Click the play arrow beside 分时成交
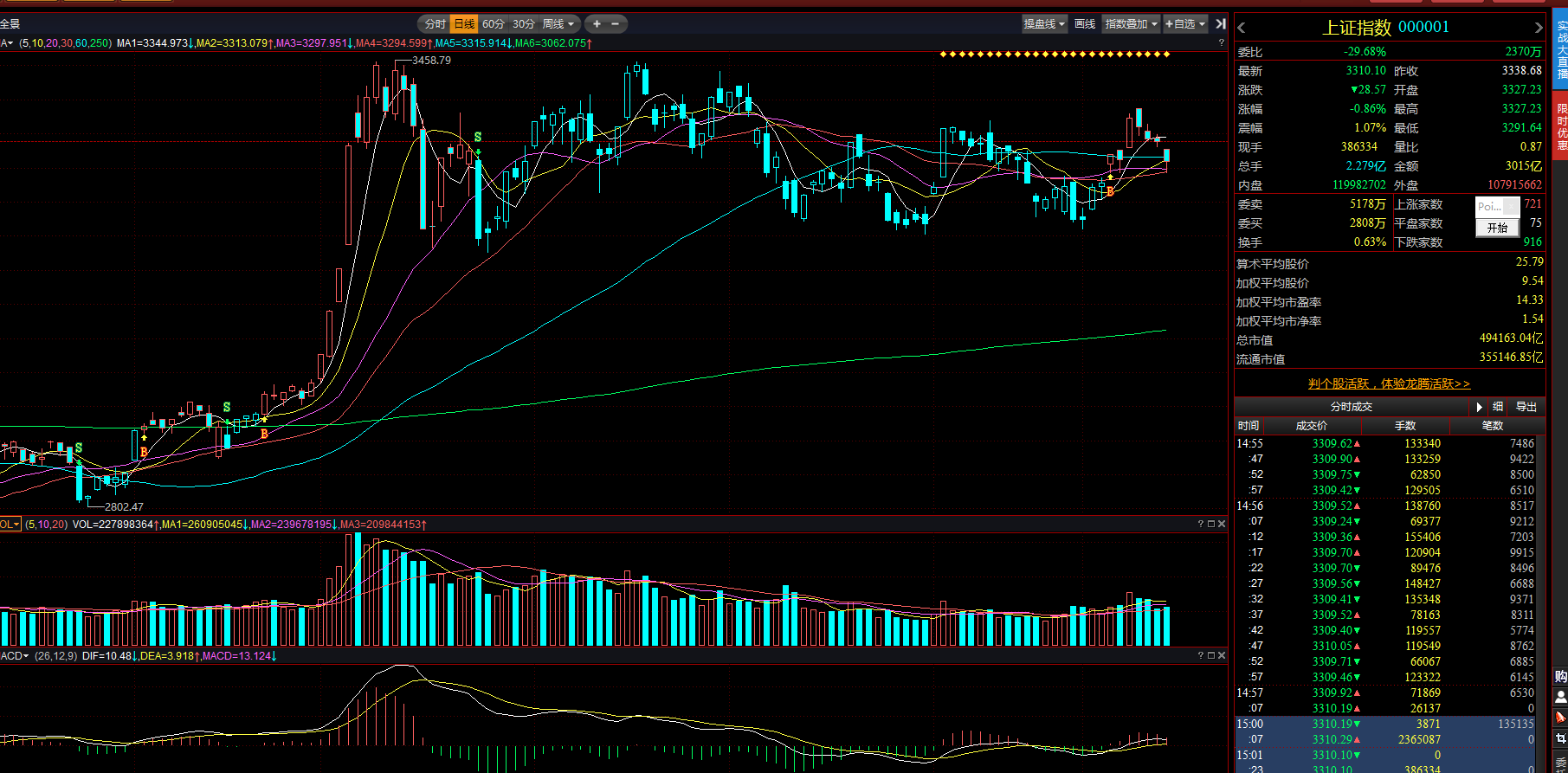 click(x=1479, y=406)
